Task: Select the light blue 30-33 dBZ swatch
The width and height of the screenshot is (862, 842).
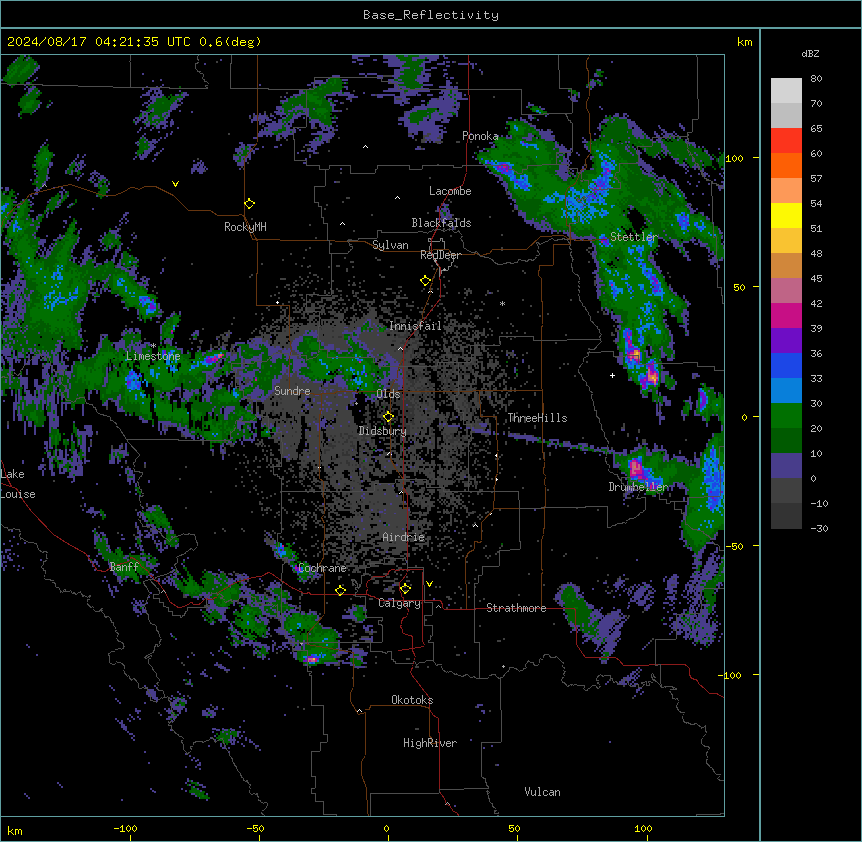Action: (786, 391)
